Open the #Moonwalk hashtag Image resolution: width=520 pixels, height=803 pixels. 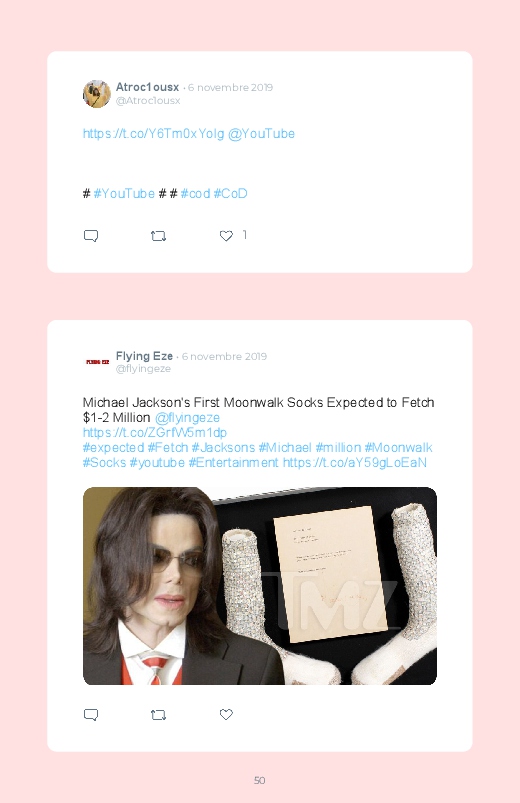(398, 448)
